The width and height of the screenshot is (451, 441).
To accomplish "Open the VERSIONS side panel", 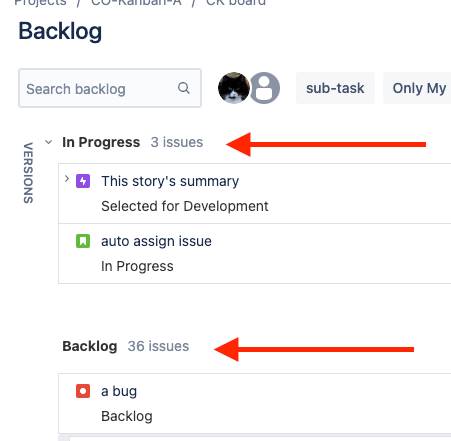I will click(x=28, y=173).
